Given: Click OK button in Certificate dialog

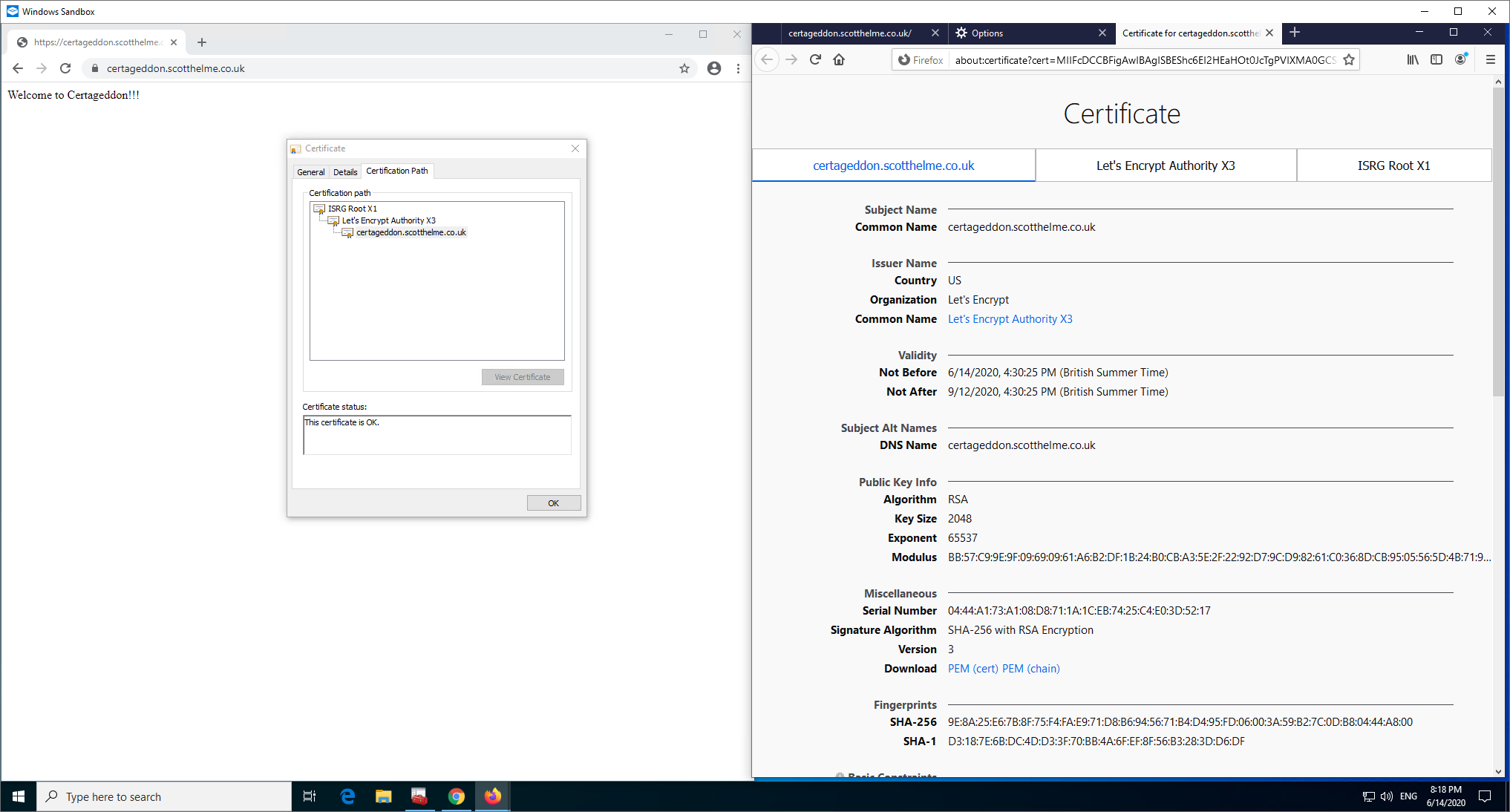Looking at the screenshot, I should (x=553, y=503).
